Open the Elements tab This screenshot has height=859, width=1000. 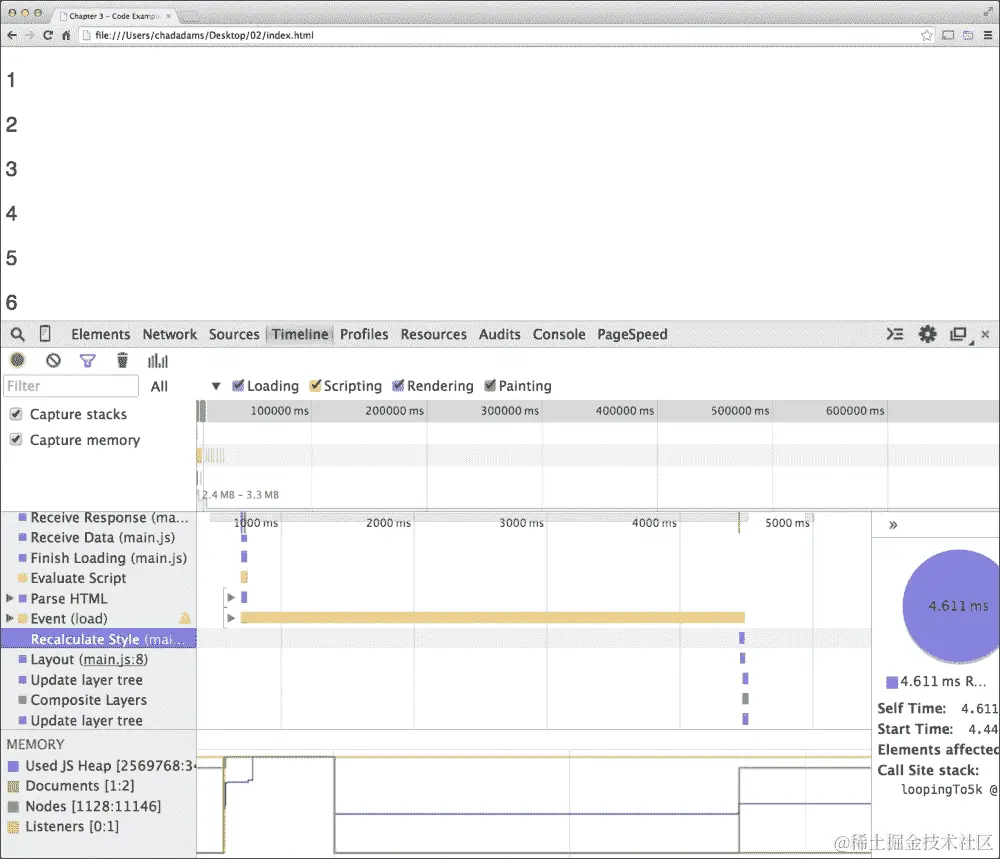pyautogui.click(x=100, y=334)
